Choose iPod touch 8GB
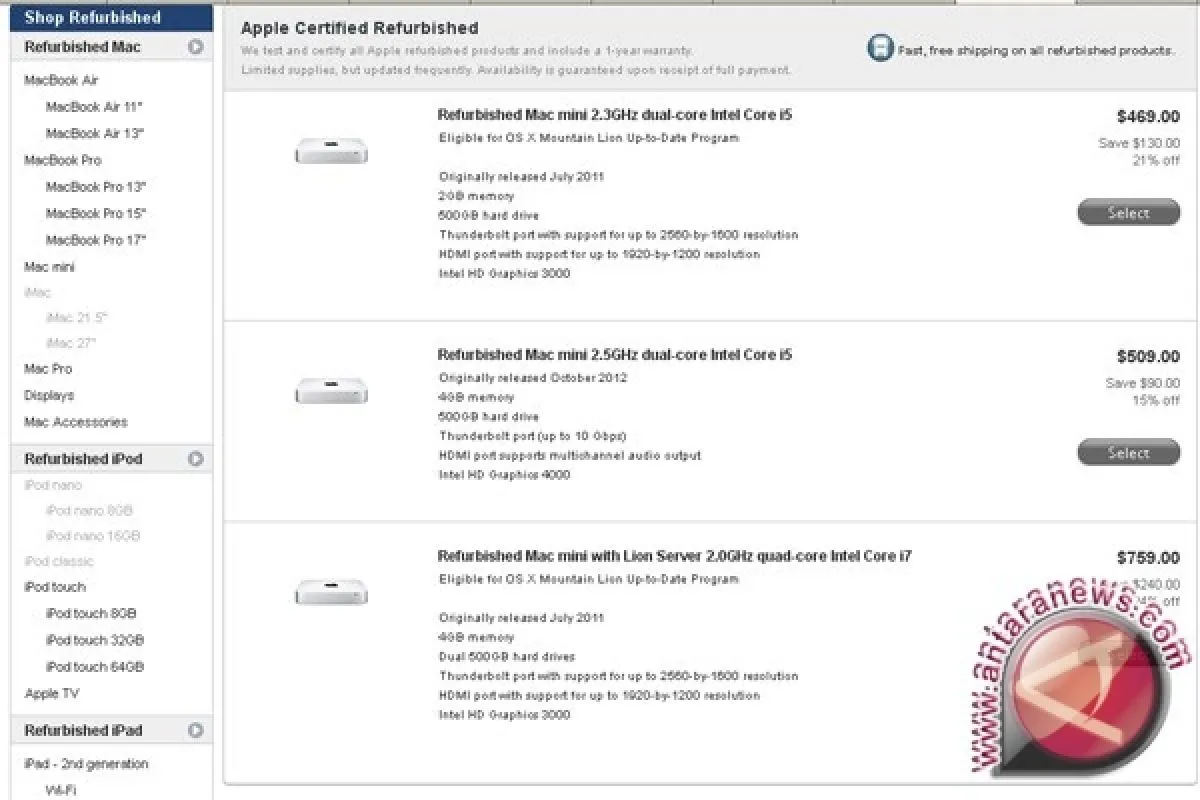This screenshot has height=800, width=1200. (91, 614)
